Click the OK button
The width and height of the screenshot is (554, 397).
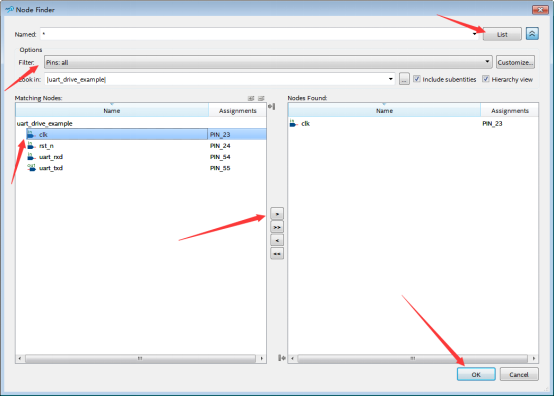(x=476, y=374)
